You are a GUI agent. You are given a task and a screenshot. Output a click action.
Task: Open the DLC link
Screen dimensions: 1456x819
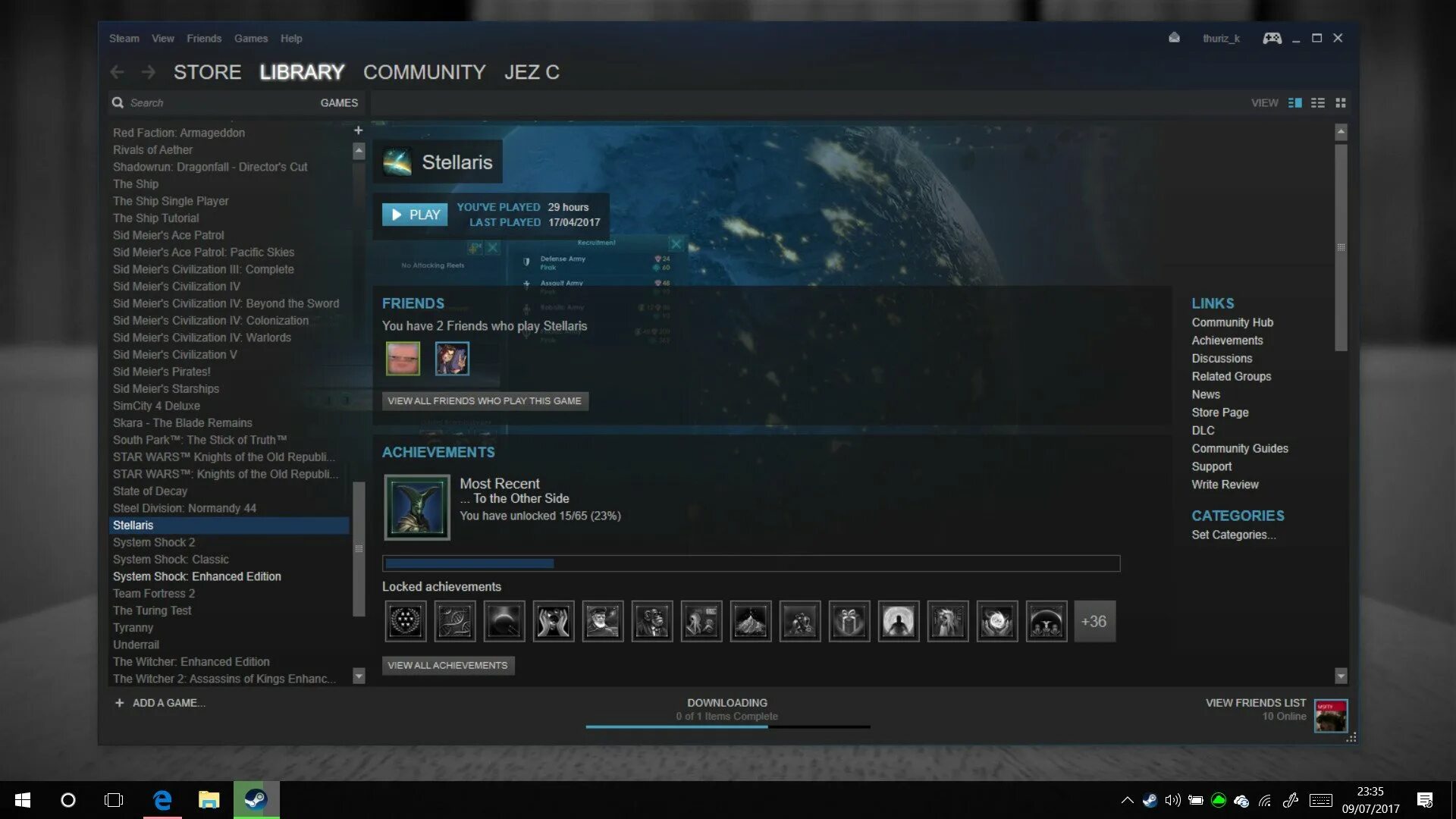point(1203,430)
